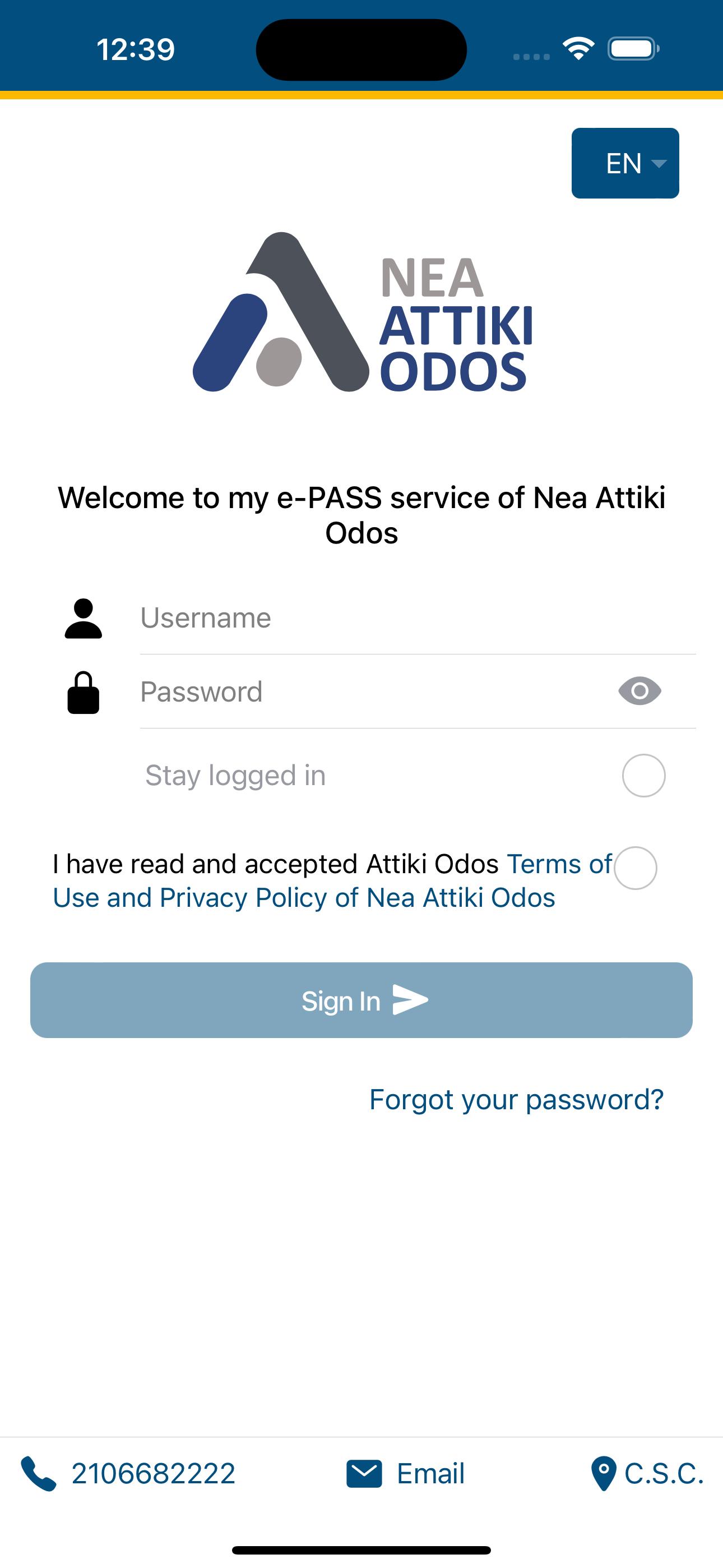This screenshot has height=1568, width=723.
Task: Call the number 2106682222
Action: coord(154,1474)
